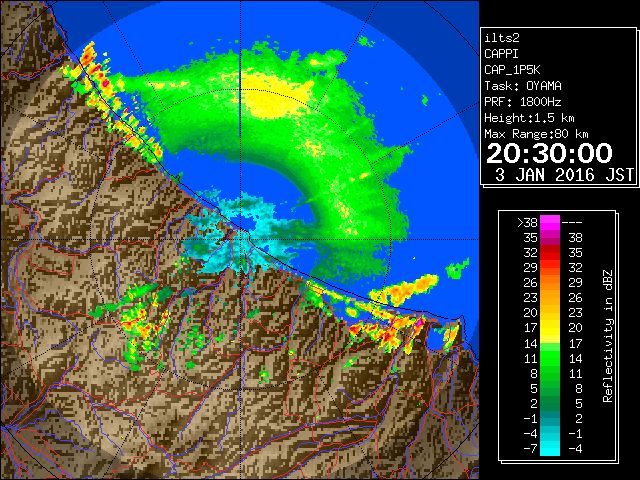This screenshot has height=480, width=640.
Task: Click the radar center at crosshair intersection
Action: (240, 240)
